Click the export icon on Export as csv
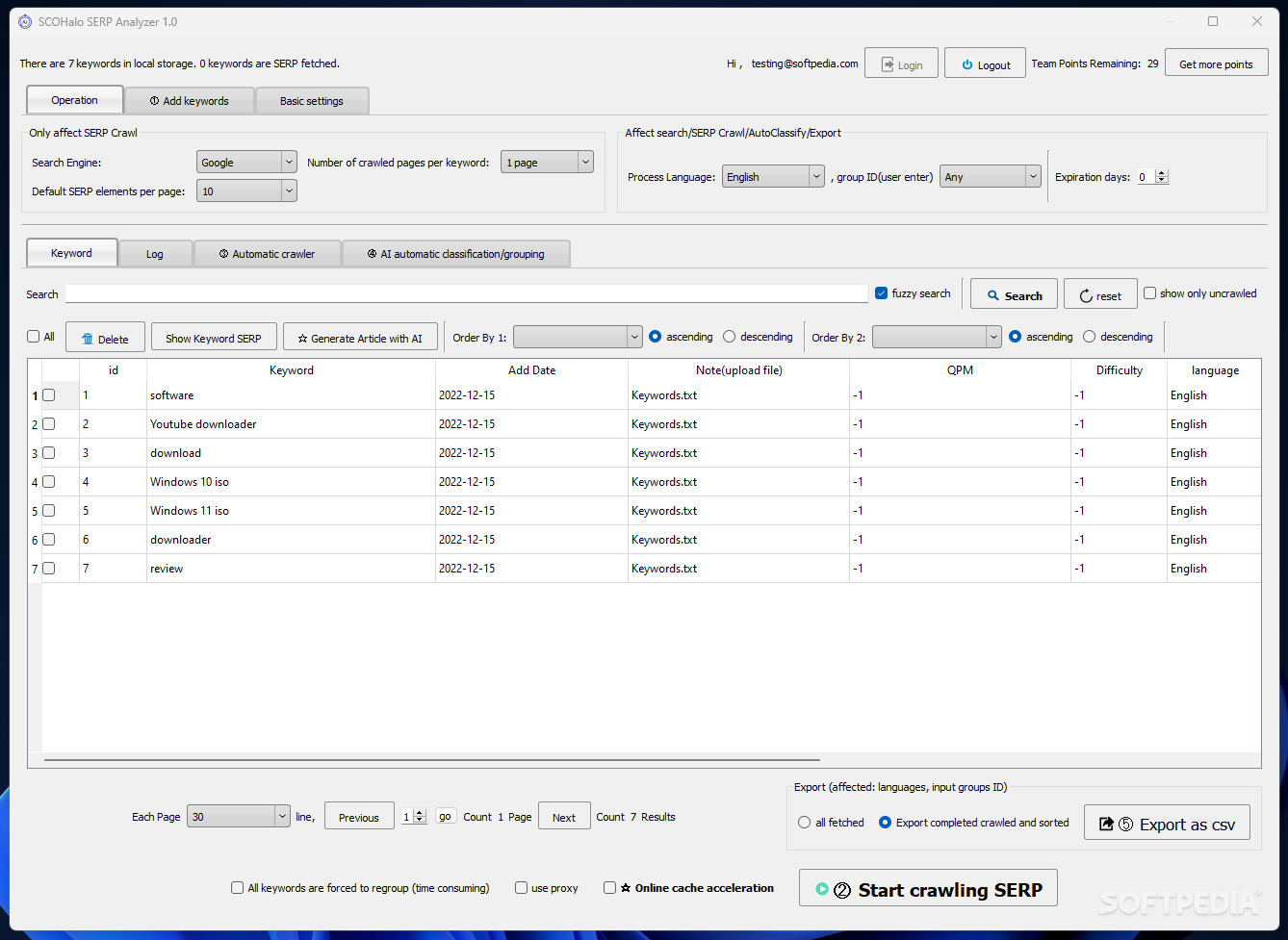 pyautogui.click(x=1106, y=824)
